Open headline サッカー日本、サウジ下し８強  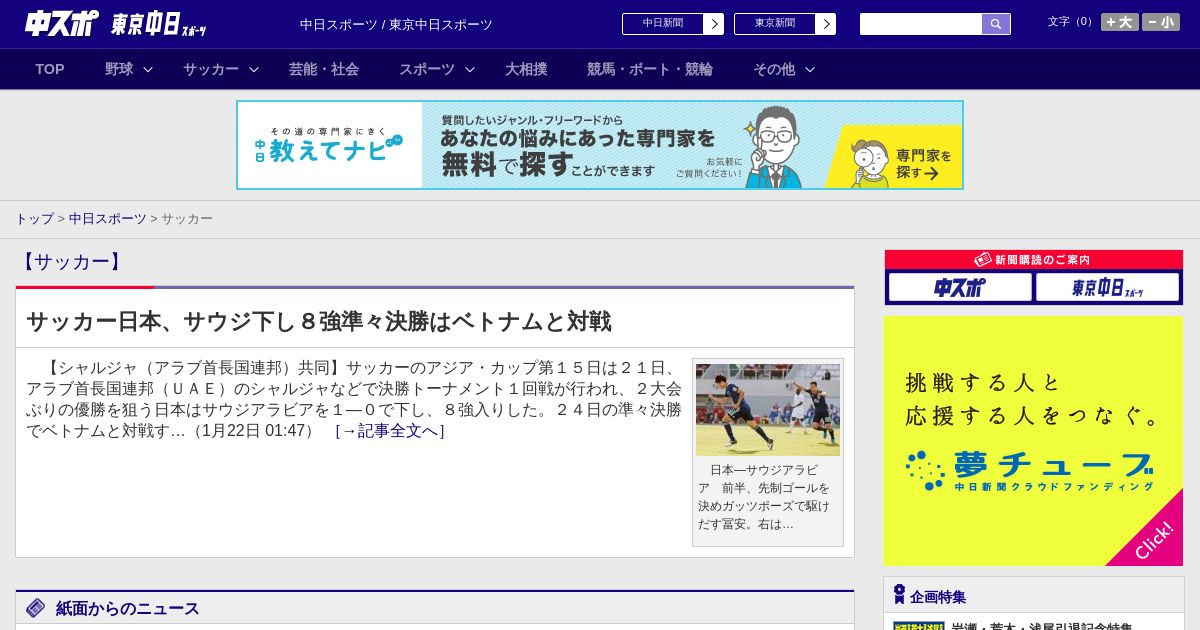click(318, 321)
